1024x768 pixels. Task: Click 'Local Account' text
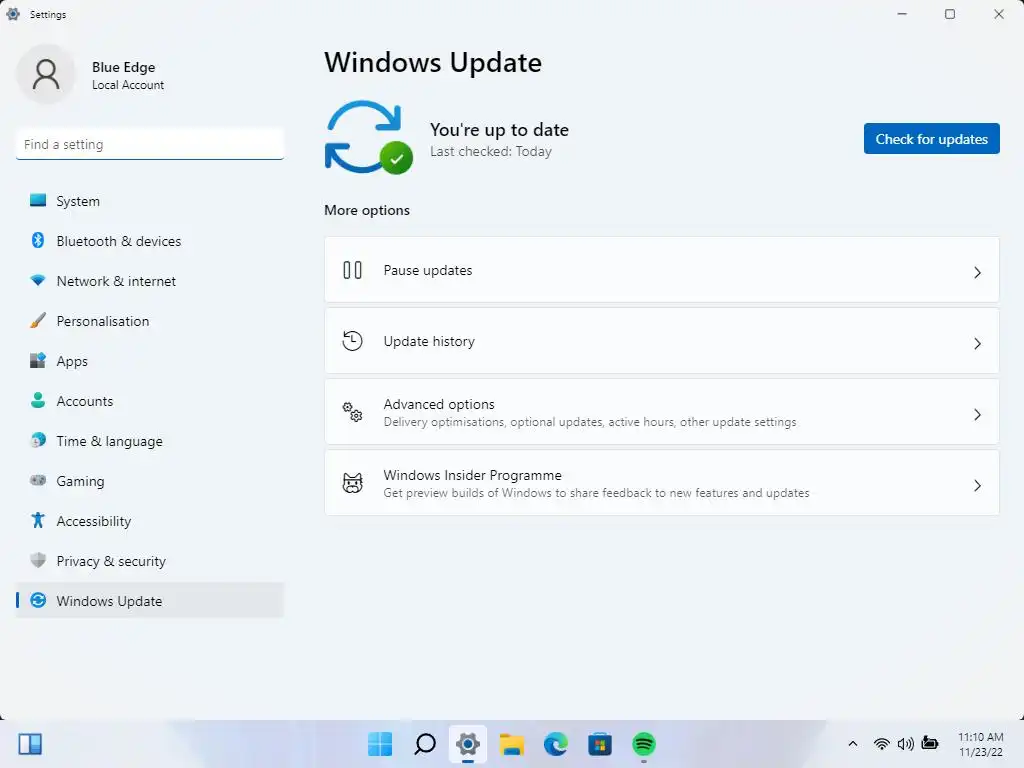coord(128,85)
